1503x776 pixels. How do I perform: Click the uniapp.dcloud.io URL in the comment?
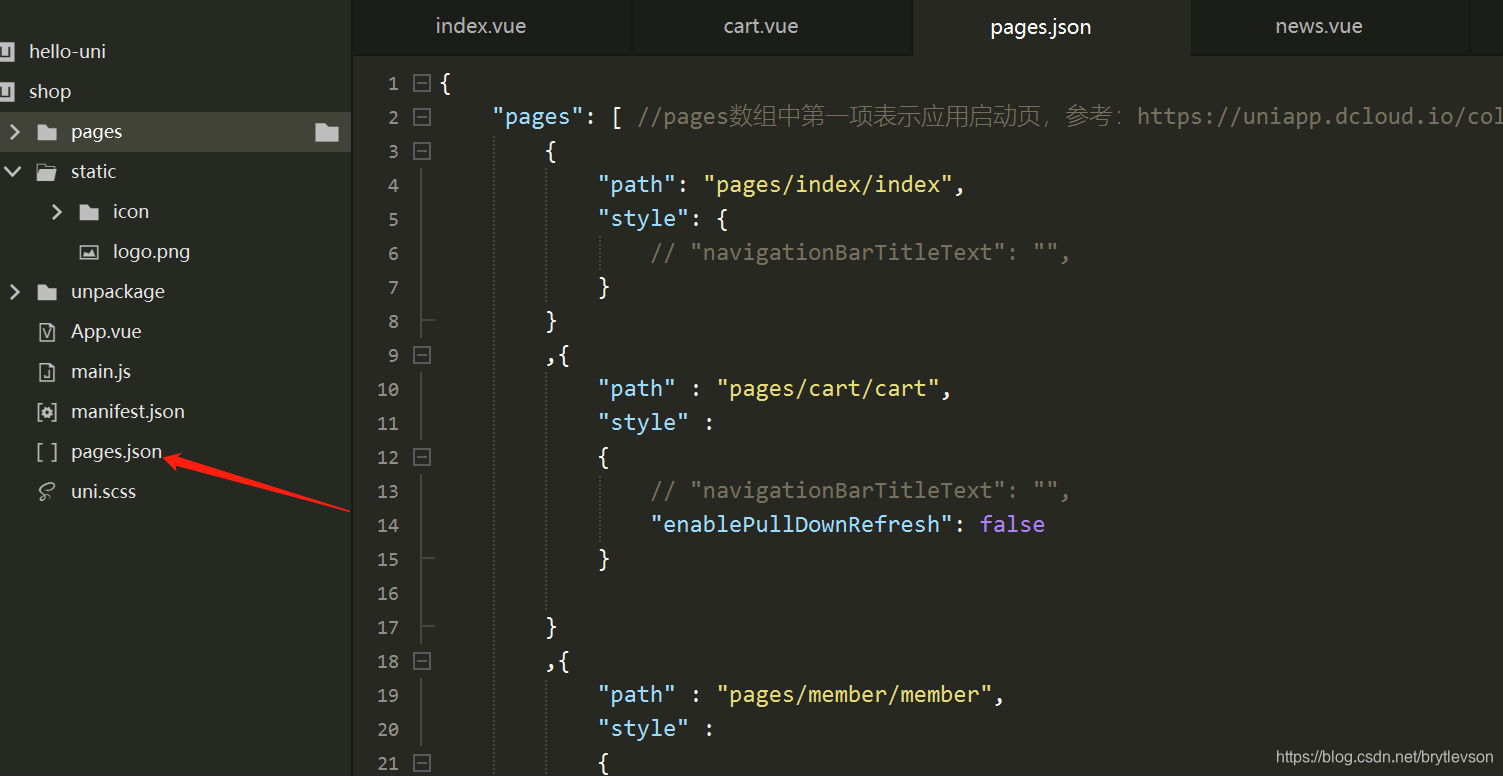1319,117
